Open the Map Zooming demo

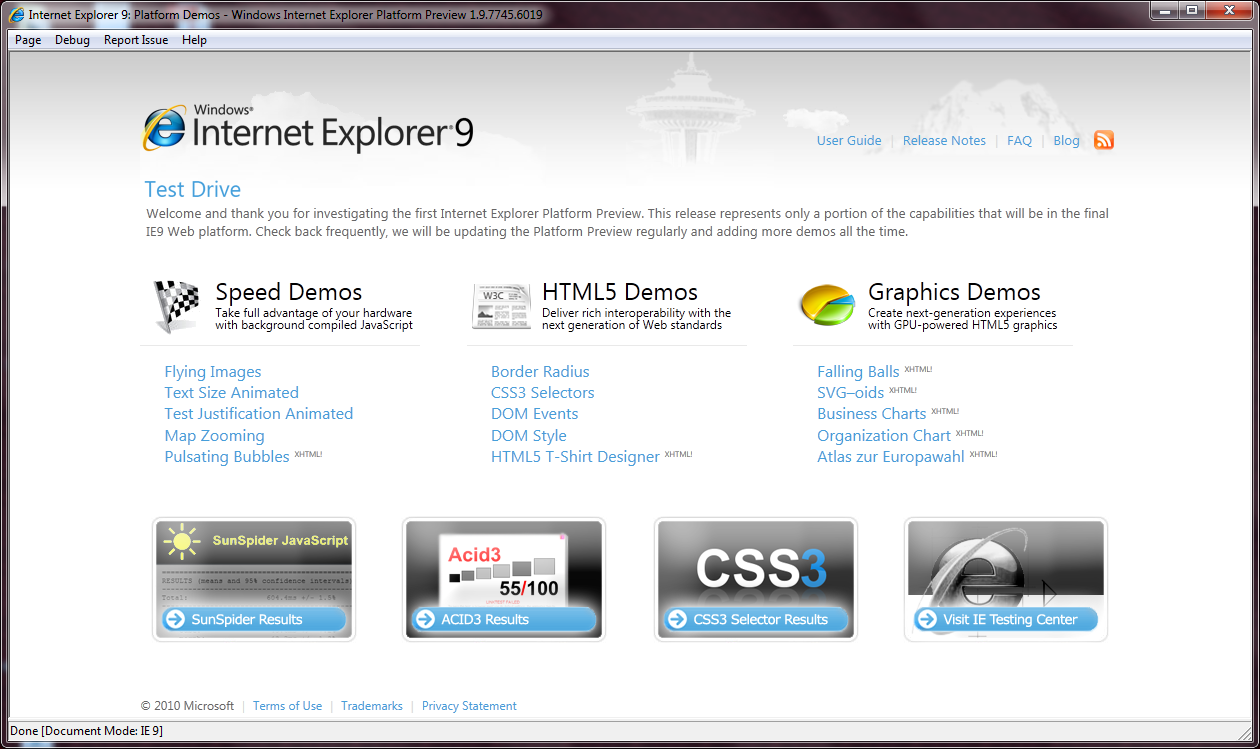[215, 436]
